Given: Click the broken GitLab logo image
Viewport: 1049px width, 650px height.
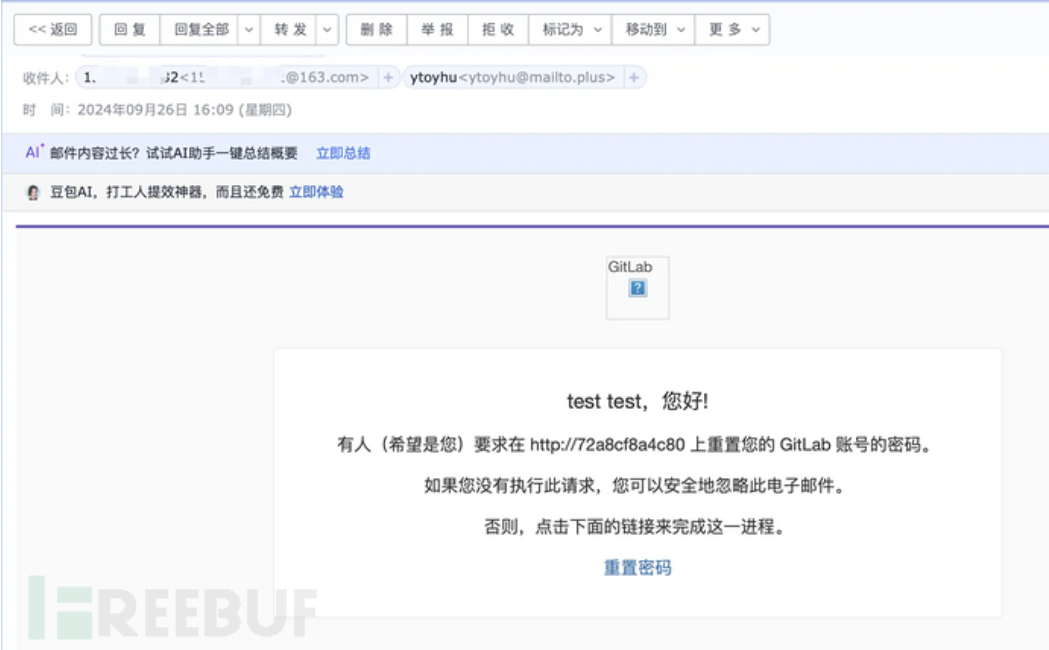Looking at the screenshot, I should (x=637, y=288).
